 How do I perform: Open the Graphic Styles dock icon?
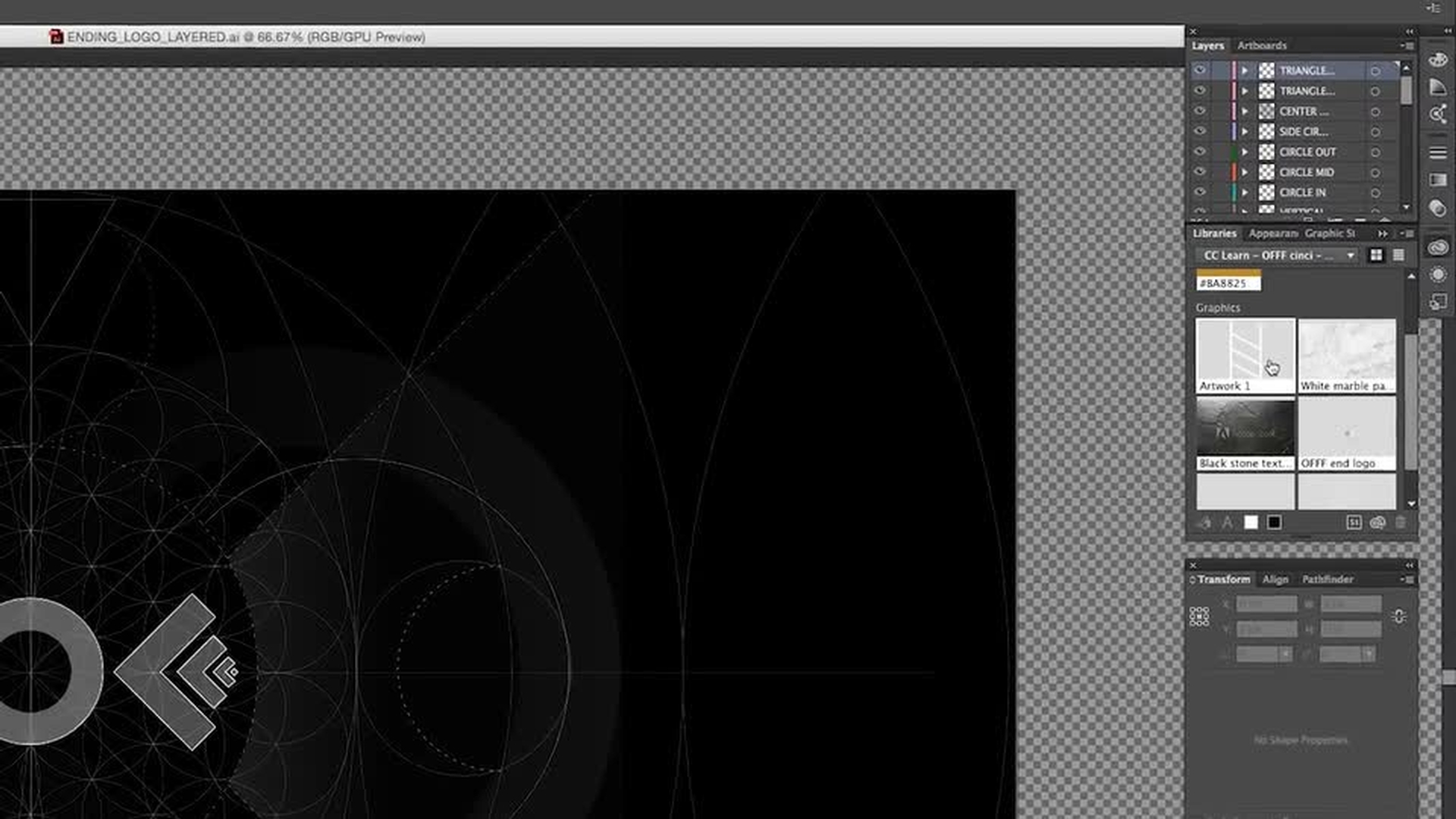[x=1438, y=302]
